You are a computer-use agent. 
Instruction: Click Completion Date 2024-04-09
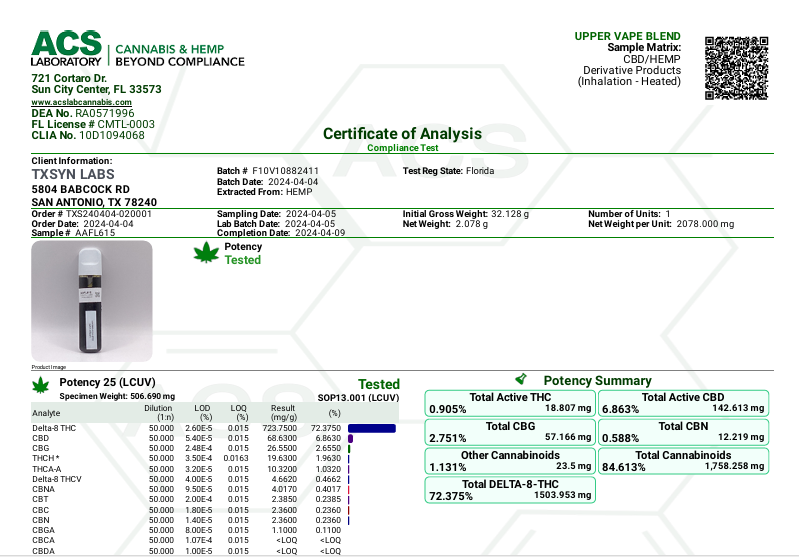[x=281, y=233]
